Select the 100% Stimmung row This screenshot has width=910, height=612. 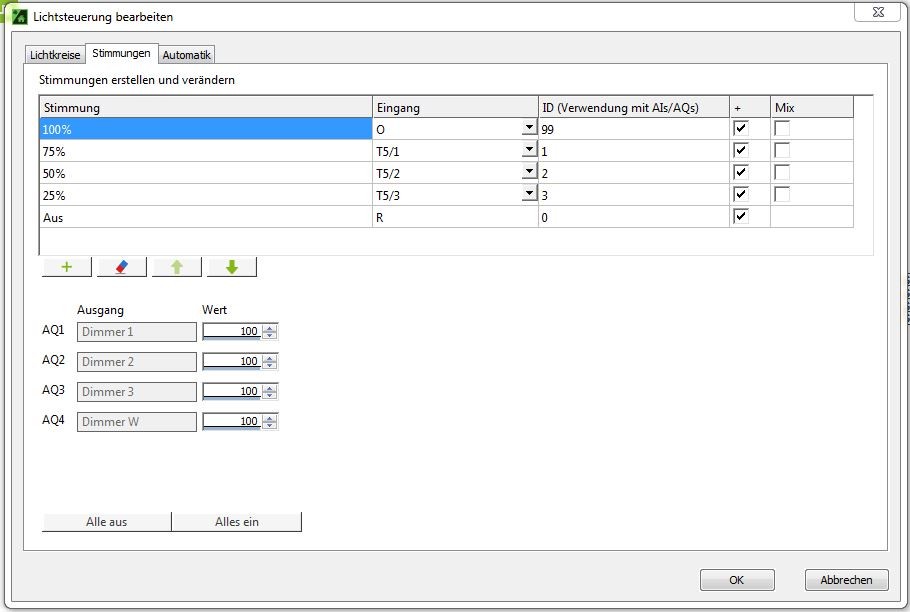[206, 129]
